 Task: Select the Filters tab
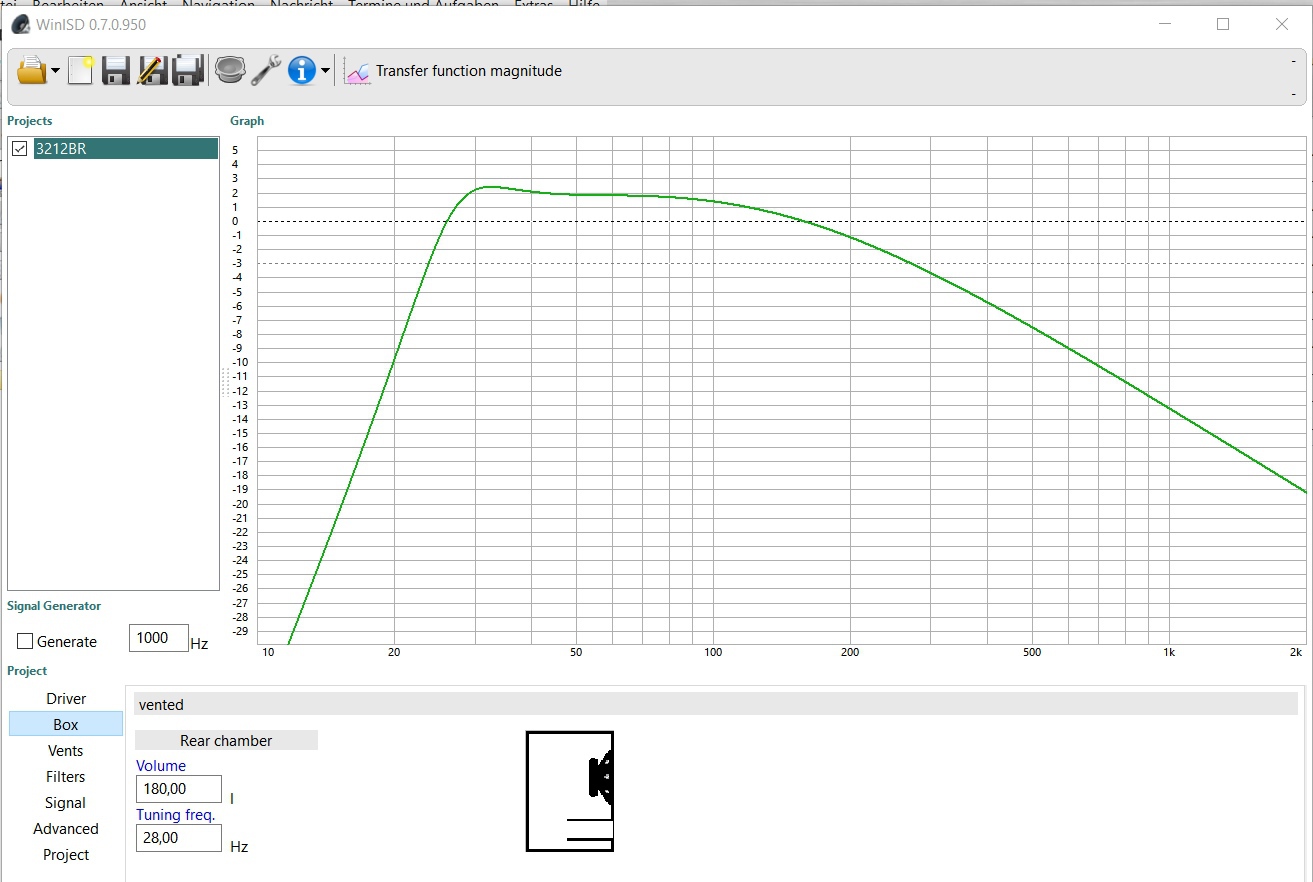(66, 777)
